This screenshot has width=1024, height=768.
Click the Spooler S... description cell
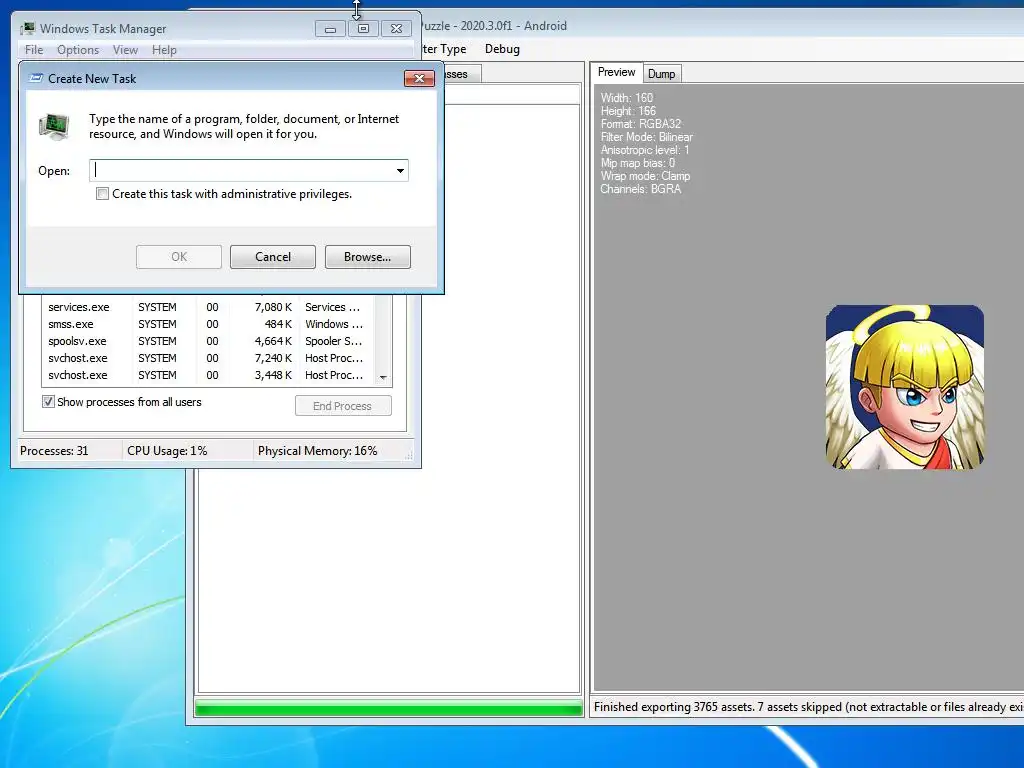pos(333,341)
